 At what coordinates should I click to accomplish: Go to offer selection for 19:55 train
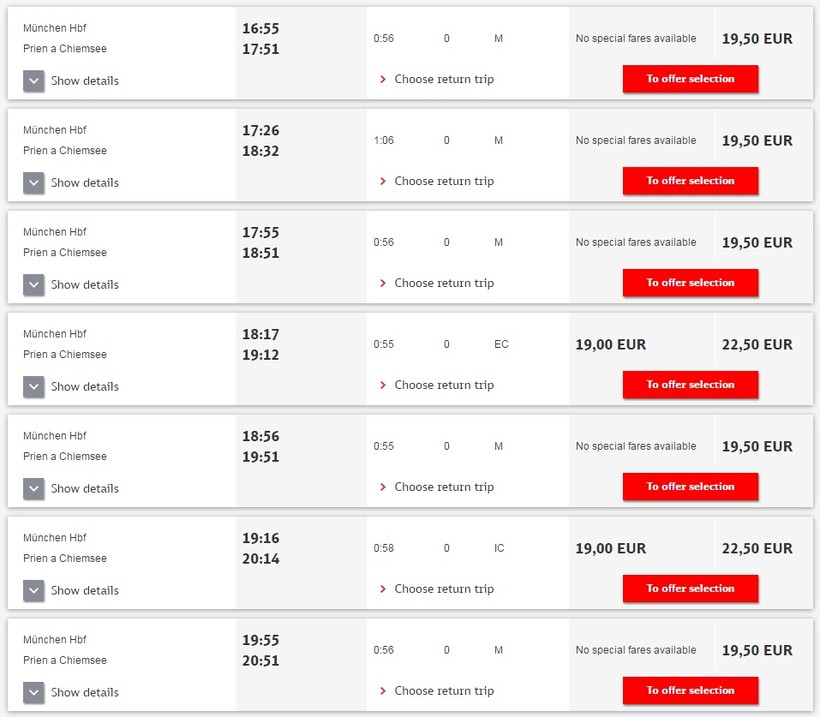pyautogui.click(x=690, y=691)
